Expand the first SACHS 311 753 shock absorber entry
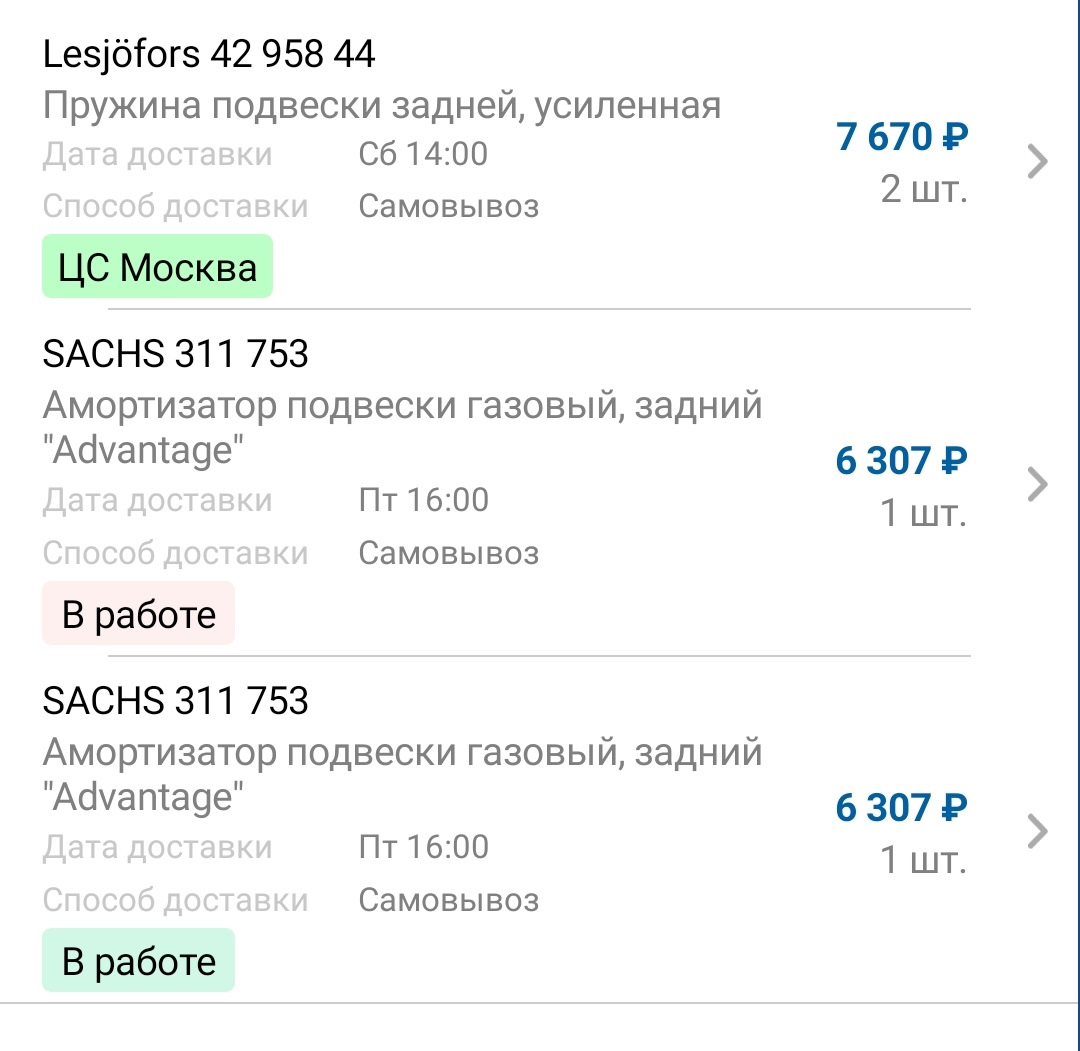The width and height of the screenshot is (1080, 1051). (1035, 483)
